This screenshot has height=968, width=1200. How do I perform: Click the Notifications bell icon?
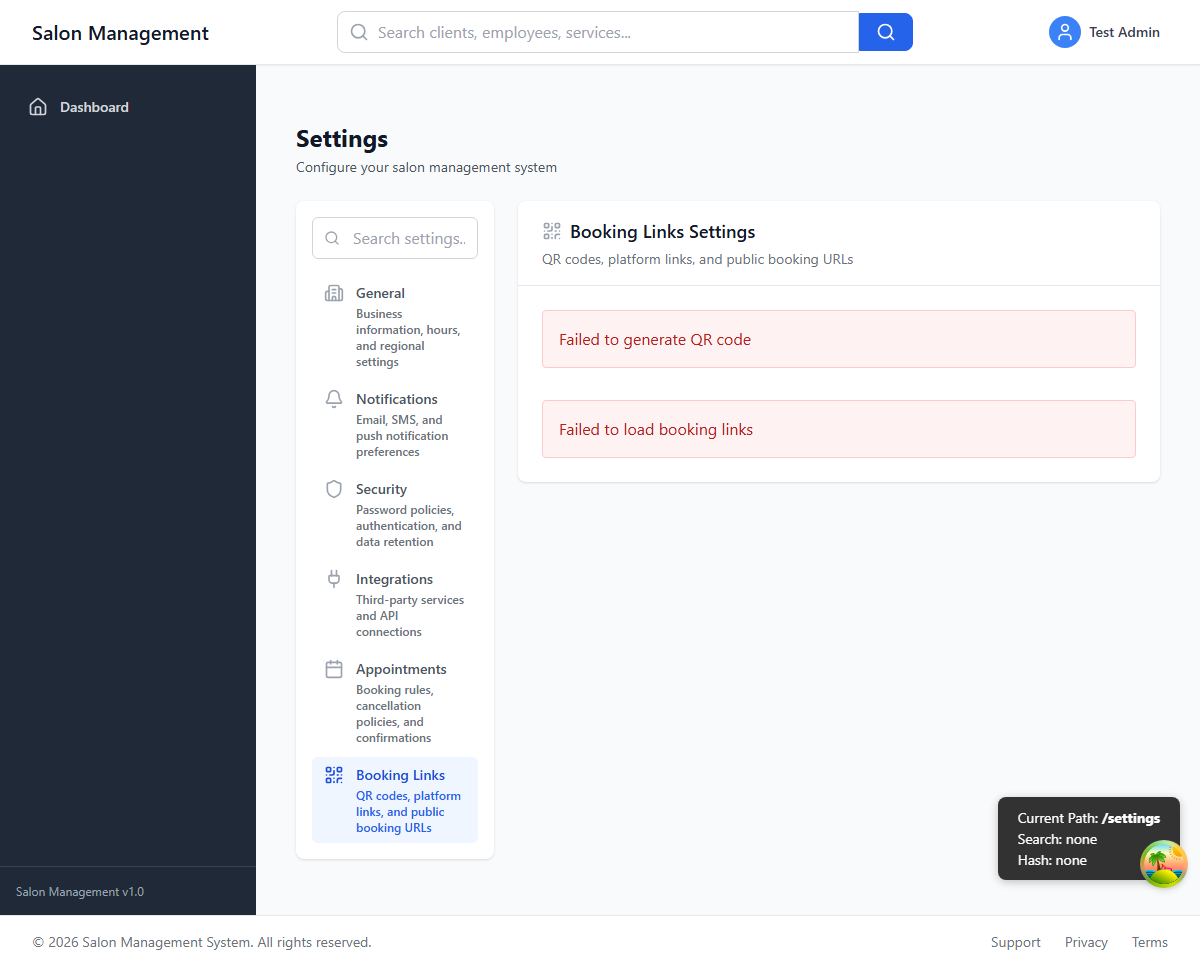coord(334,399)
